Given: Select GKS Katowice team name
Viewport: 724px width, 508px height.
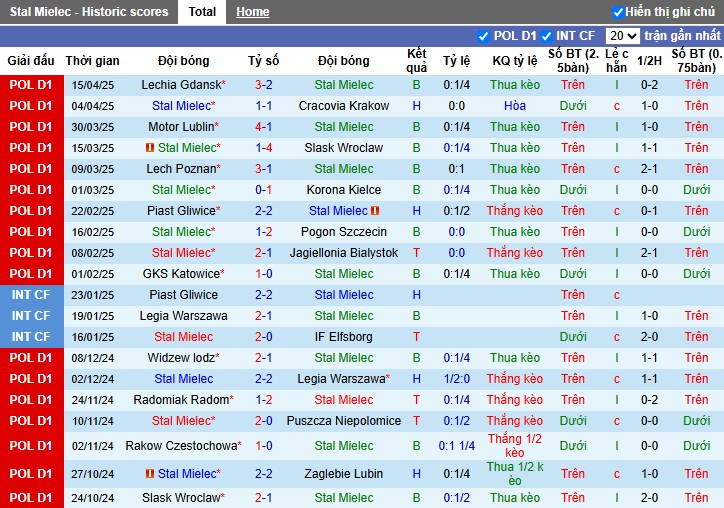Looking at the screenshot, I should 183,274.
